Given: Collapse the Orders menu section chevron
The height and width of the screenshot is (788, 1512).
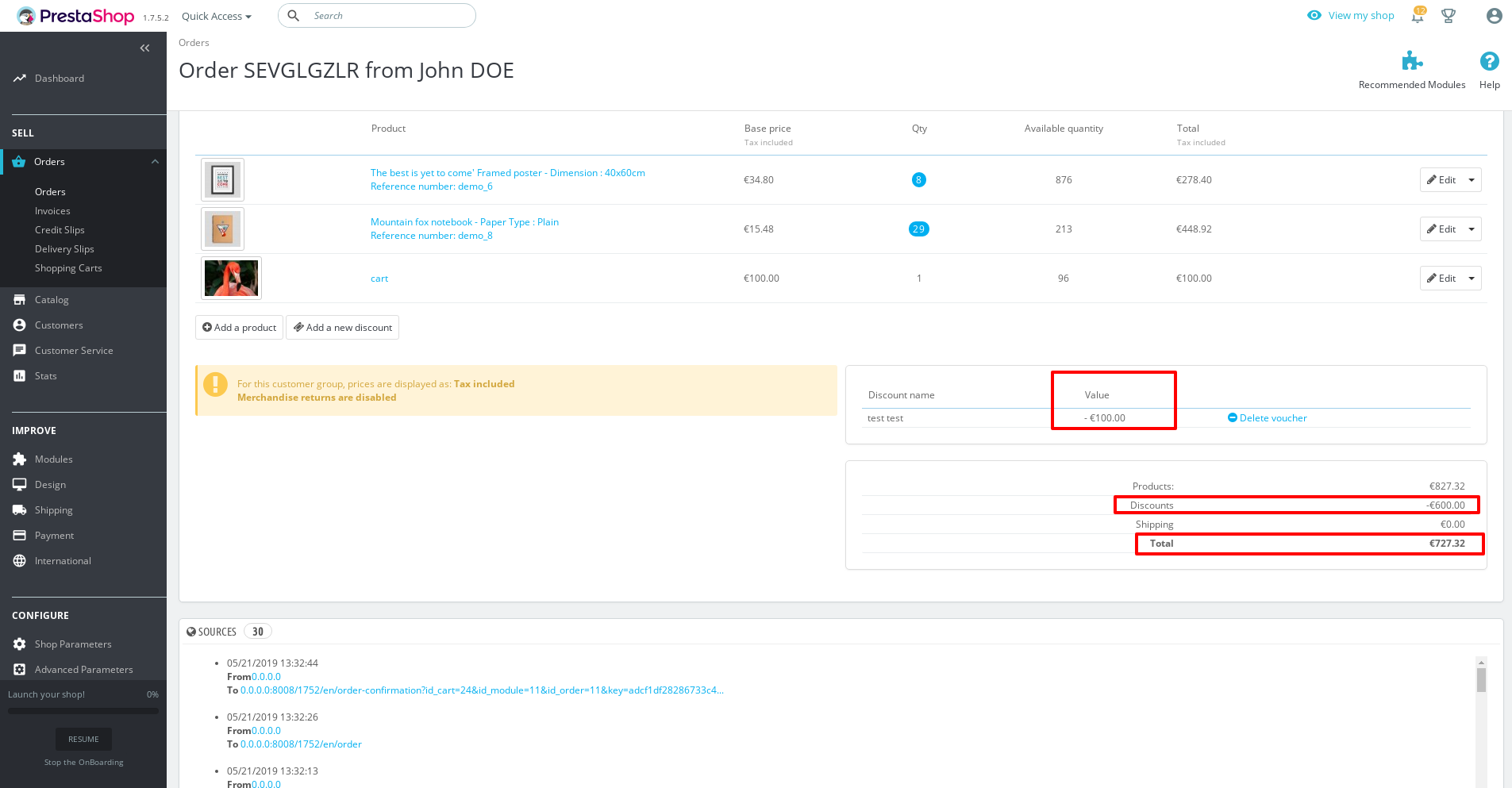Looking at the screenshot, I should [155, 162].
